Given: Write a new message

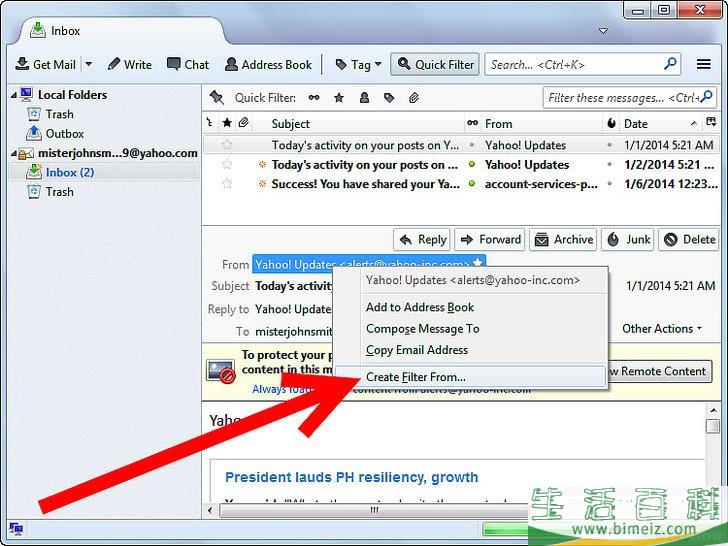Looking at the screenshot, I should pos(130,65).
